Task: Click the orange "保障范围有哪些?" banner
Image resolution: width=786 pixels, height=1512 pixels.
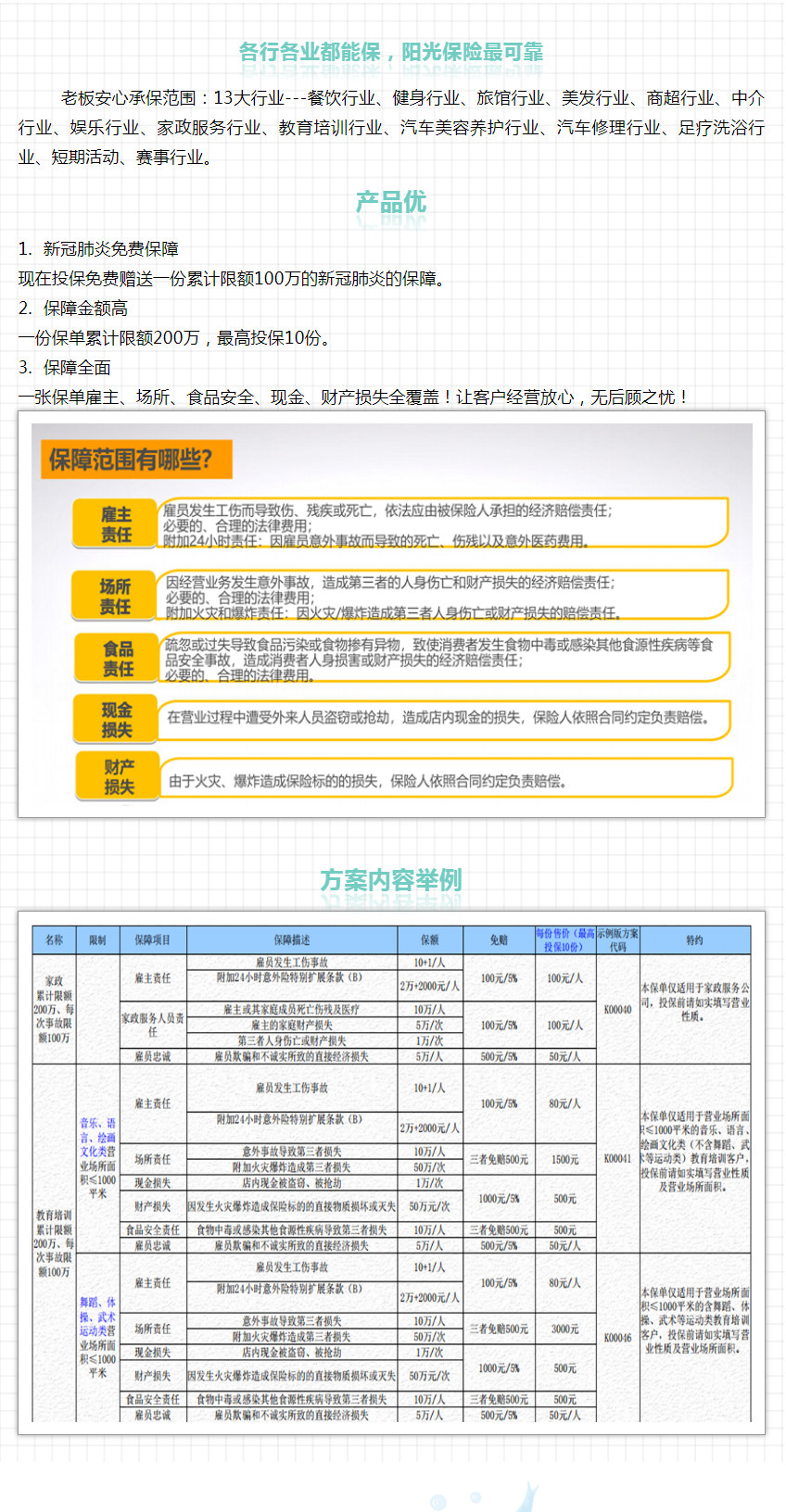Action: 135,460
